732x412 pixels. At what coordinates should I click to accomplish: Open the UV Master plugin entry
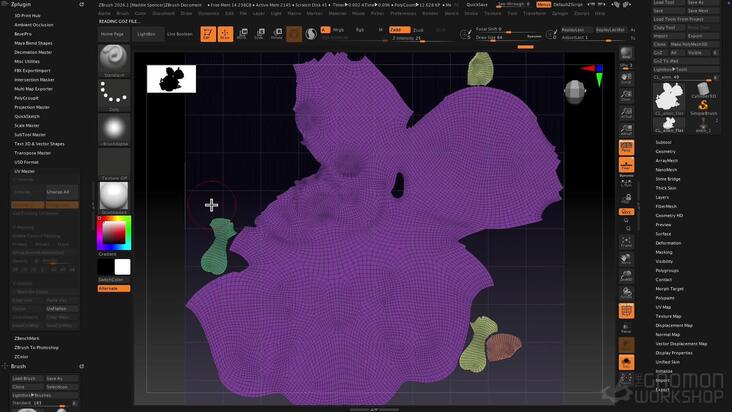coord(24,171)
